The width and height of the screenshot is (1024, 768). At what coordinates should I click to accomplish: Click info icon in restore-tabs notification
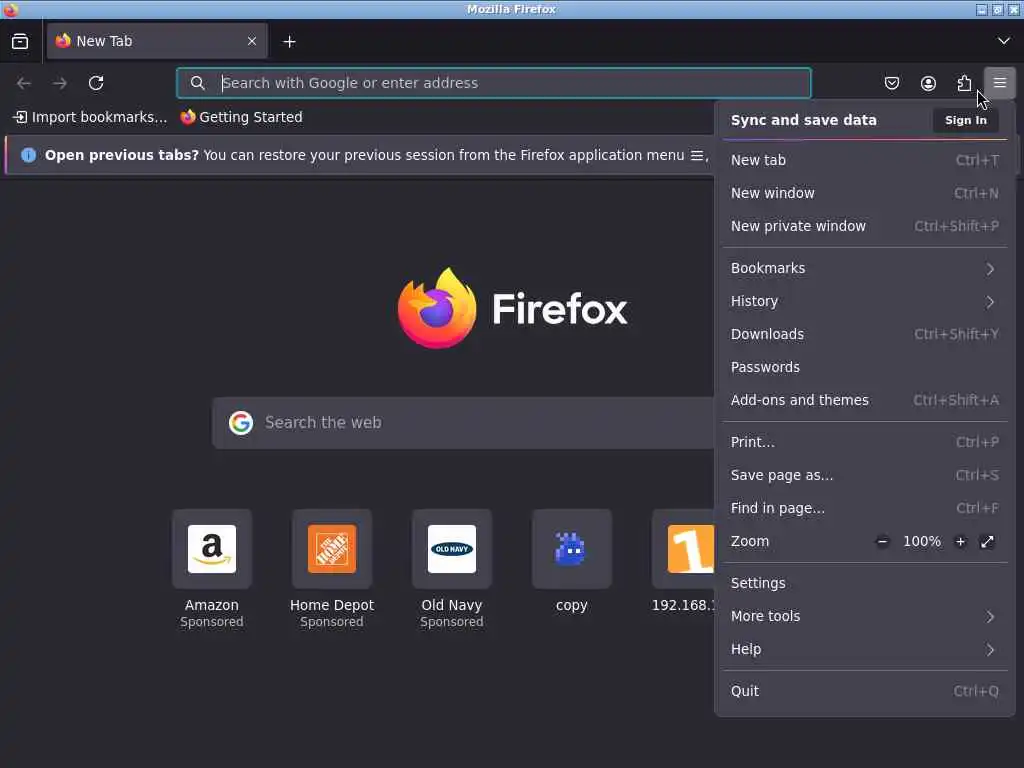coord(29,155)
